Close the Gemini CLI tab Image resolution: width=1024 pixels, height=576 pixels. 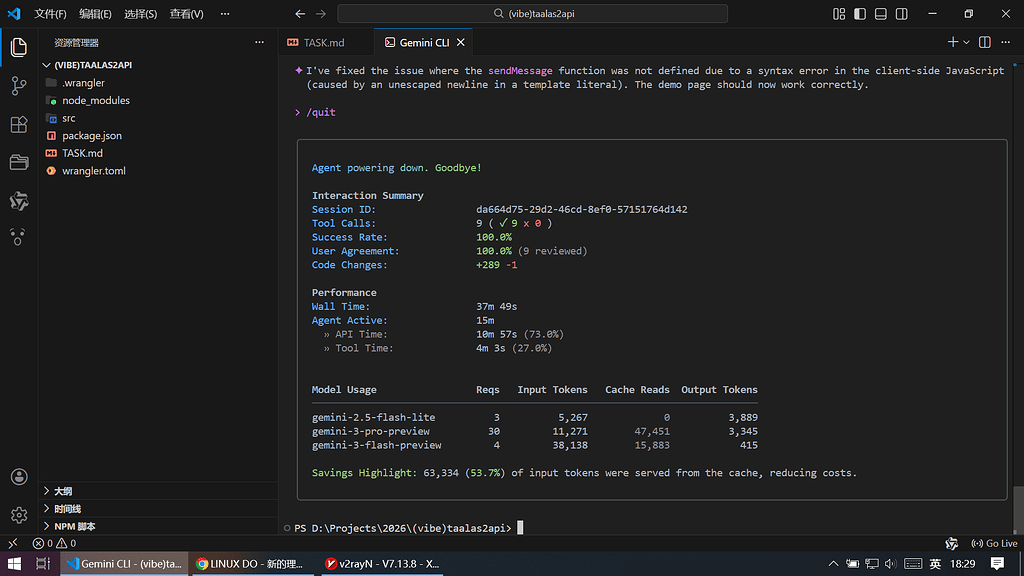coord(461,42)
